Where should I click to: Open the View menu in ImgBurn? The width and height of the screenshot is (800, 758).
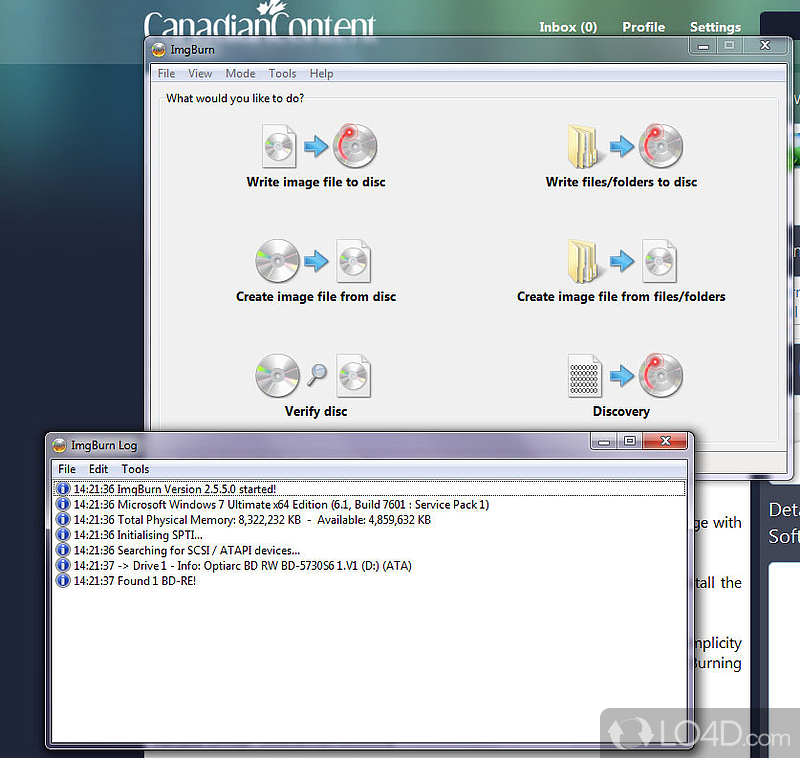click(200, 73)
